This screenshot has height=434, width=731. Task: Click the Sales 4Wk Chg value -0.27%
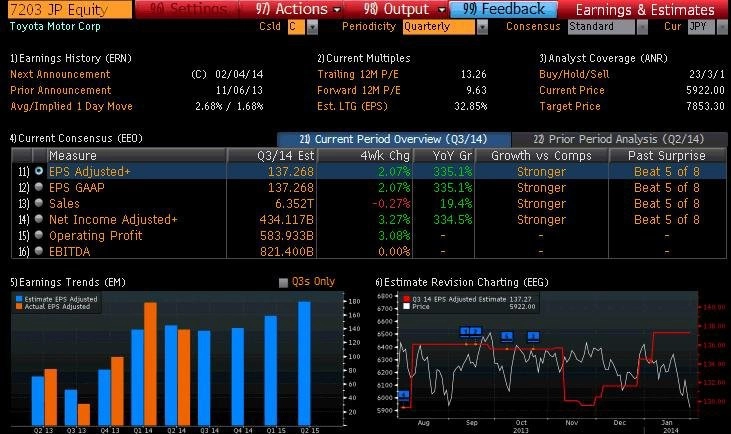coord(391,203)
